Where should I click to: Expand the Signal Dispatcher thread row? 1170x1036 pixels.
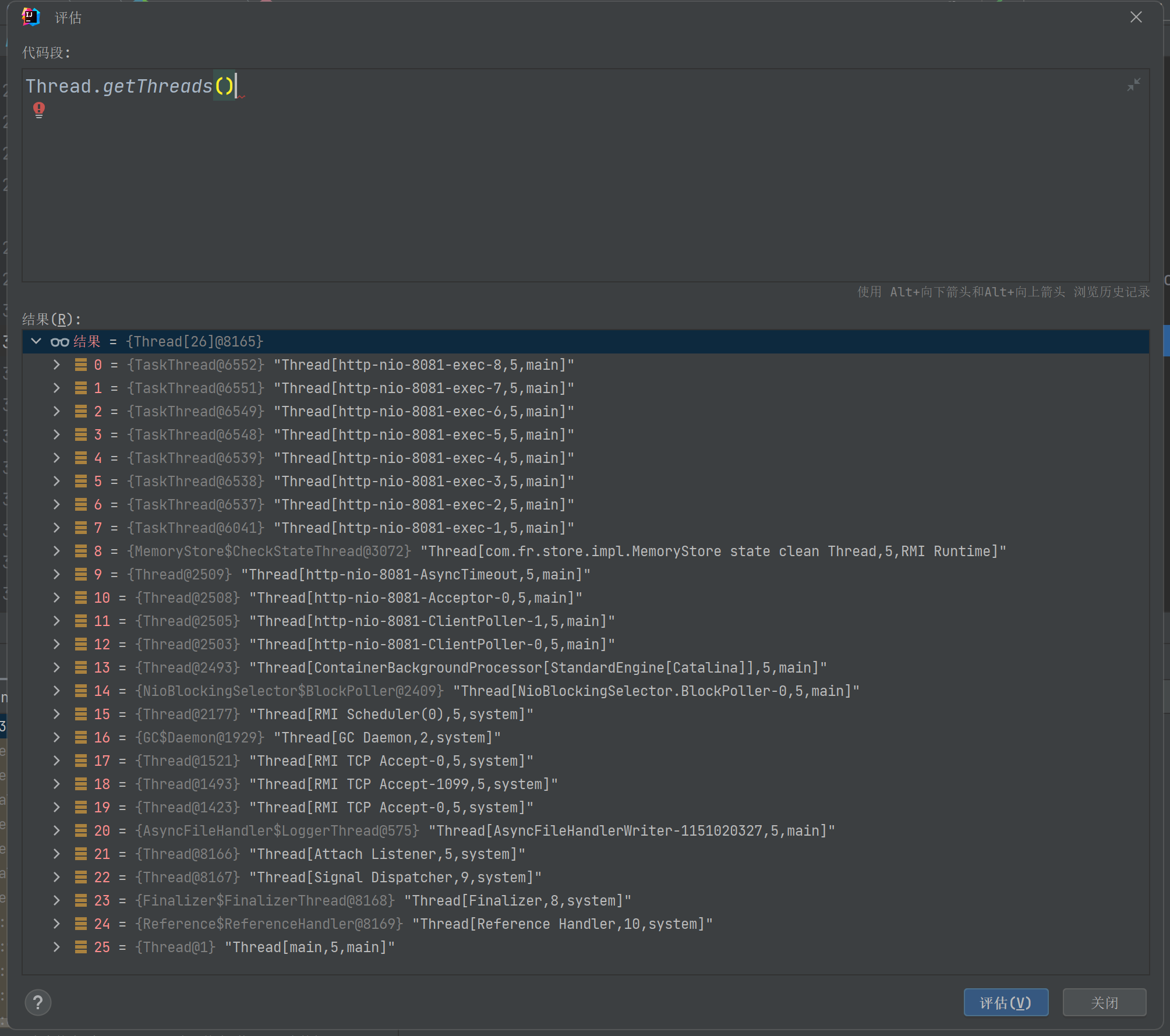tap(56, 878)
